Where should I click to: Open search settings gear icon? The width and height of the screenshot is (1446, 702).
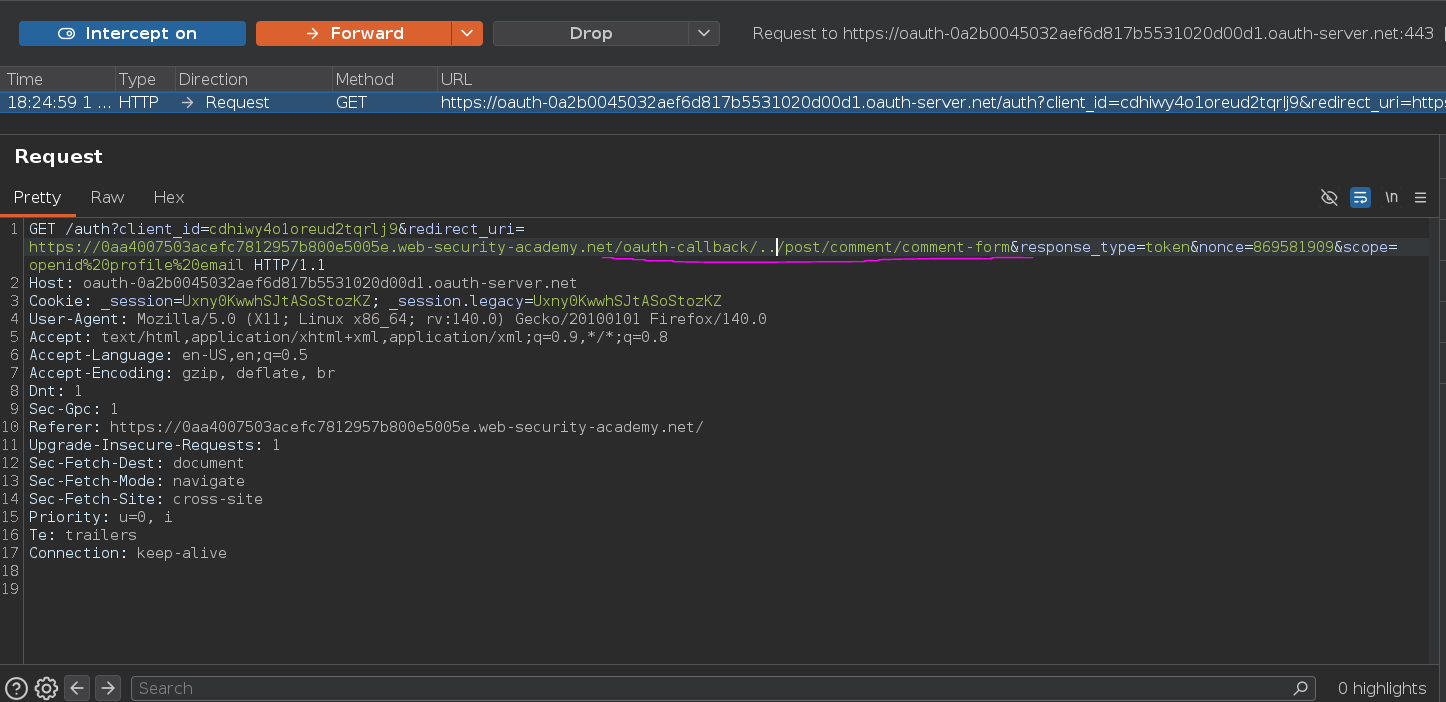[46, 688]
